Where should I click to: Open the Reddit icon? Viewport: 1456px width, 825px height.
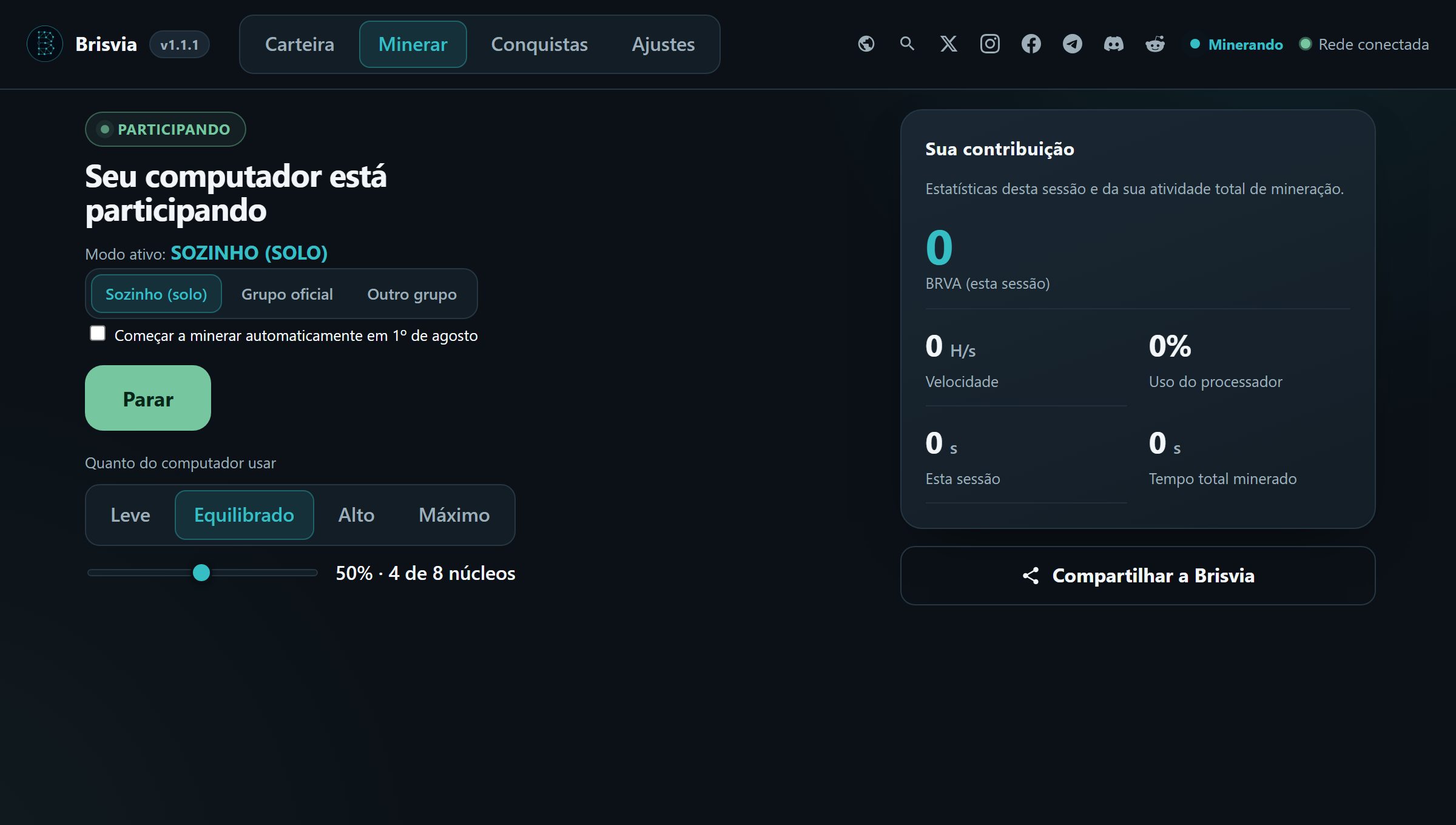(1154, 44)
